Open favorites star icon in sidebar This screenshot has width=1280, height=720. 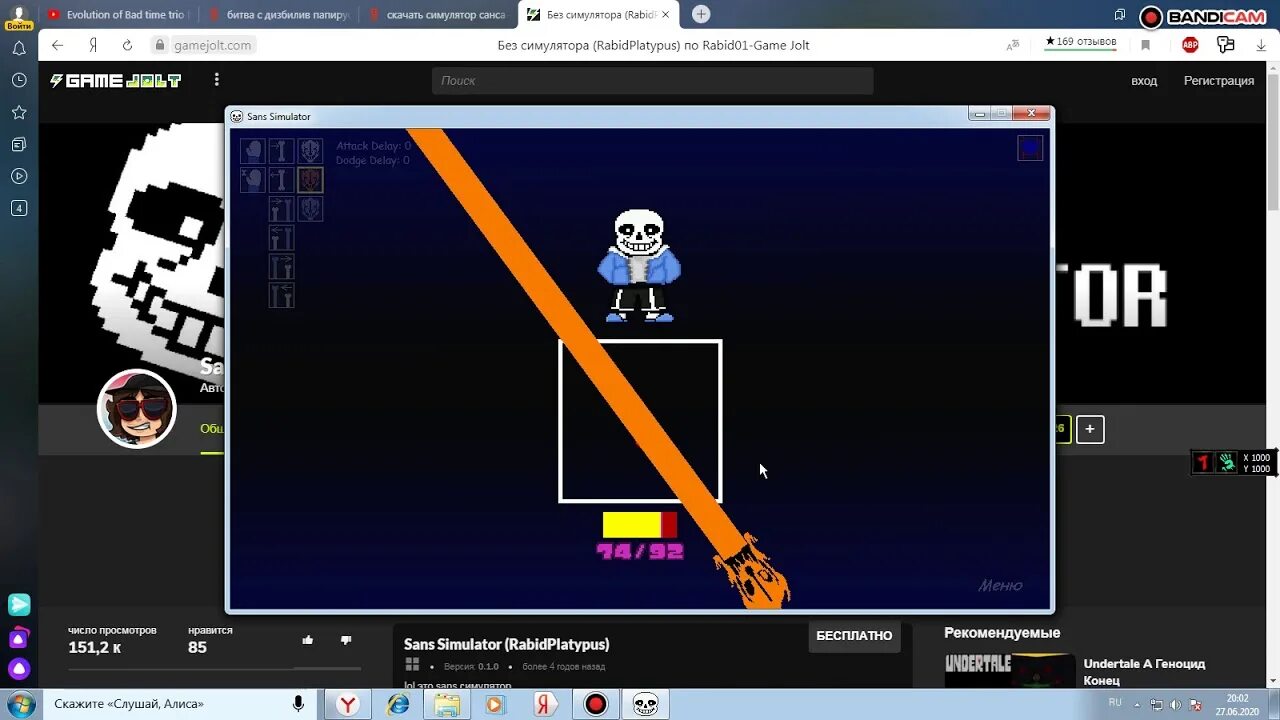coord(18,112)
